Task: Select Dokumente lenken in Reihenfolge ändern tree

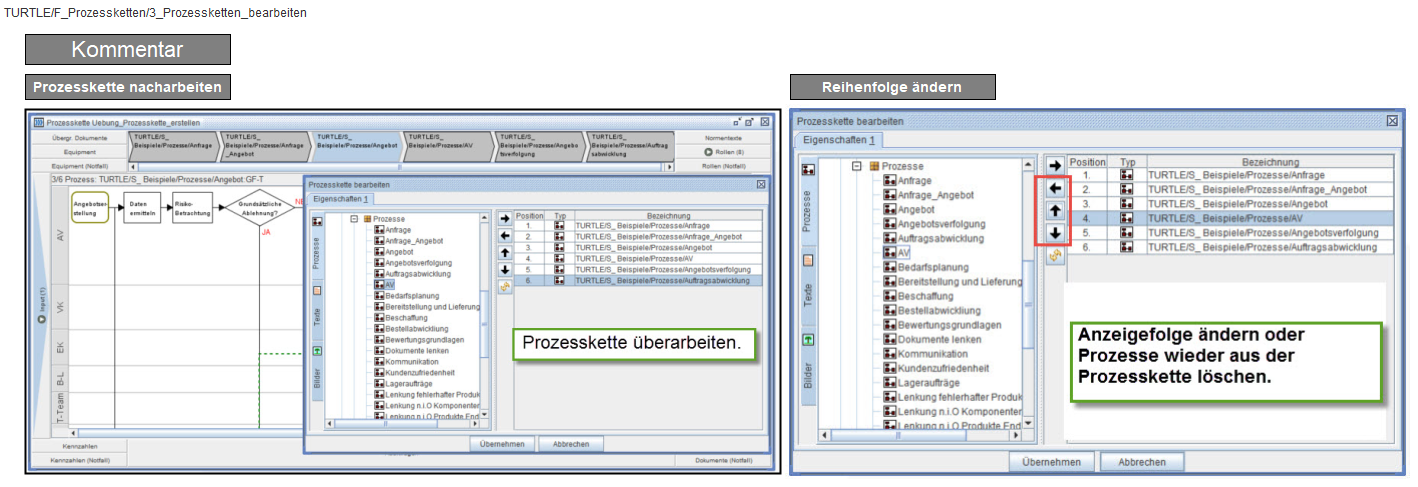Action: tap(939, 340)
